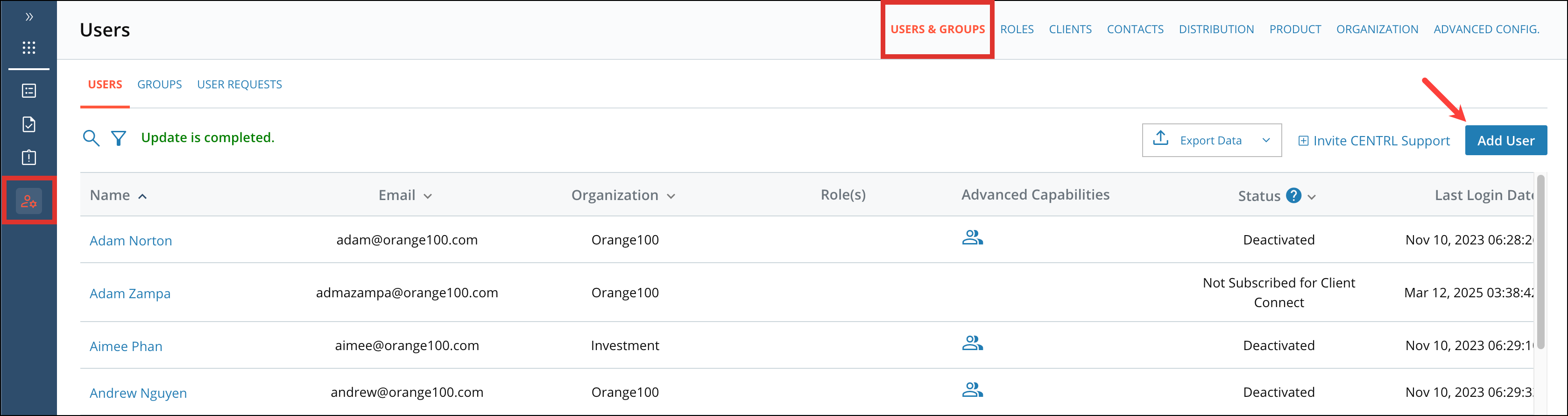Click the export upload icon
The width and height of the screenshot is (1568, 416).
click(1160, 138)
